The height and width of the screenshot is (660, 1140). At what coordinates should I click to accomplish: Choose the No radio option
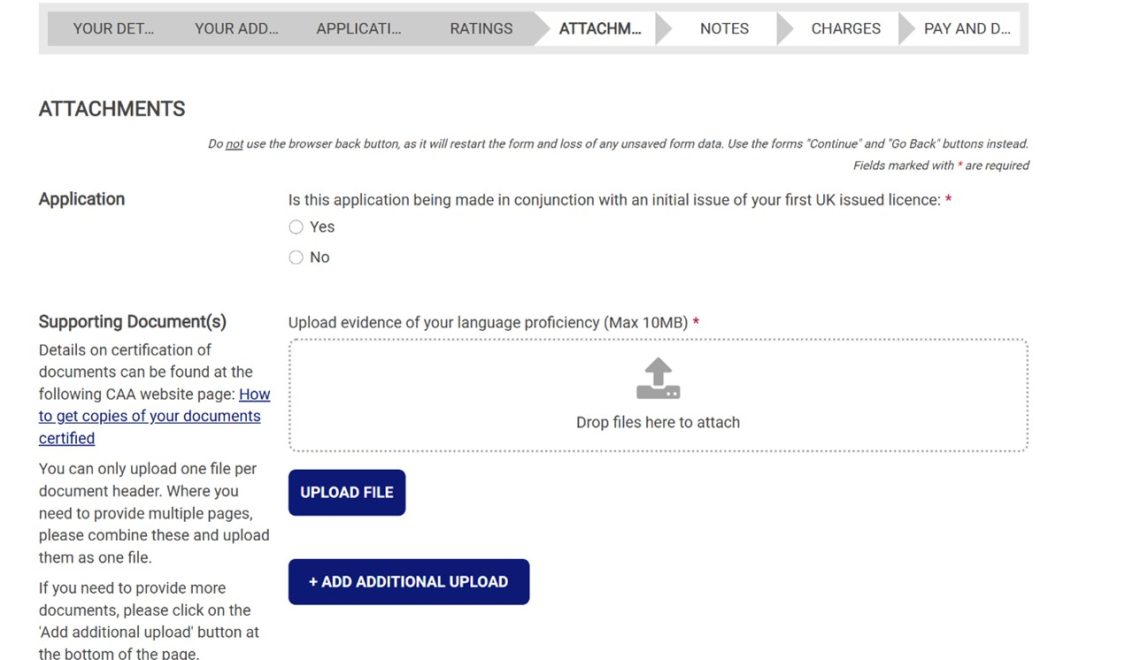pyautogui.click(x=296, y=257)
